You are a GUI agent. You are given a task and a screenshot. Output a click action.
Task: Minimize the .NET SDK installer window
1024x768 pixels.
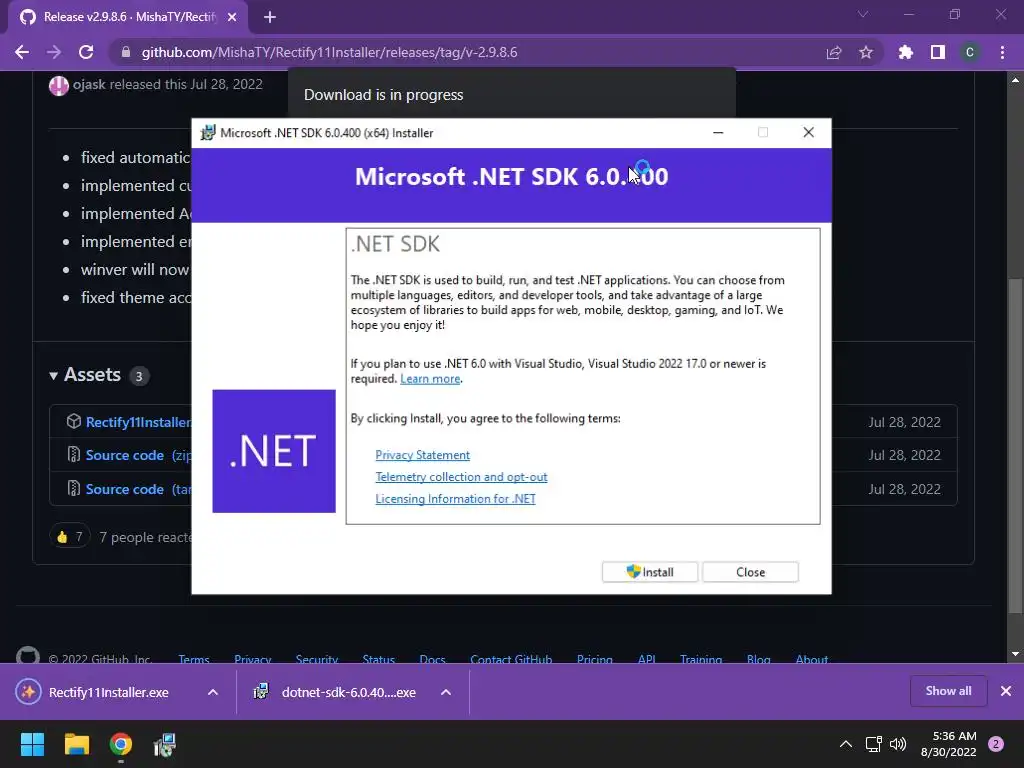pos(718,133)
